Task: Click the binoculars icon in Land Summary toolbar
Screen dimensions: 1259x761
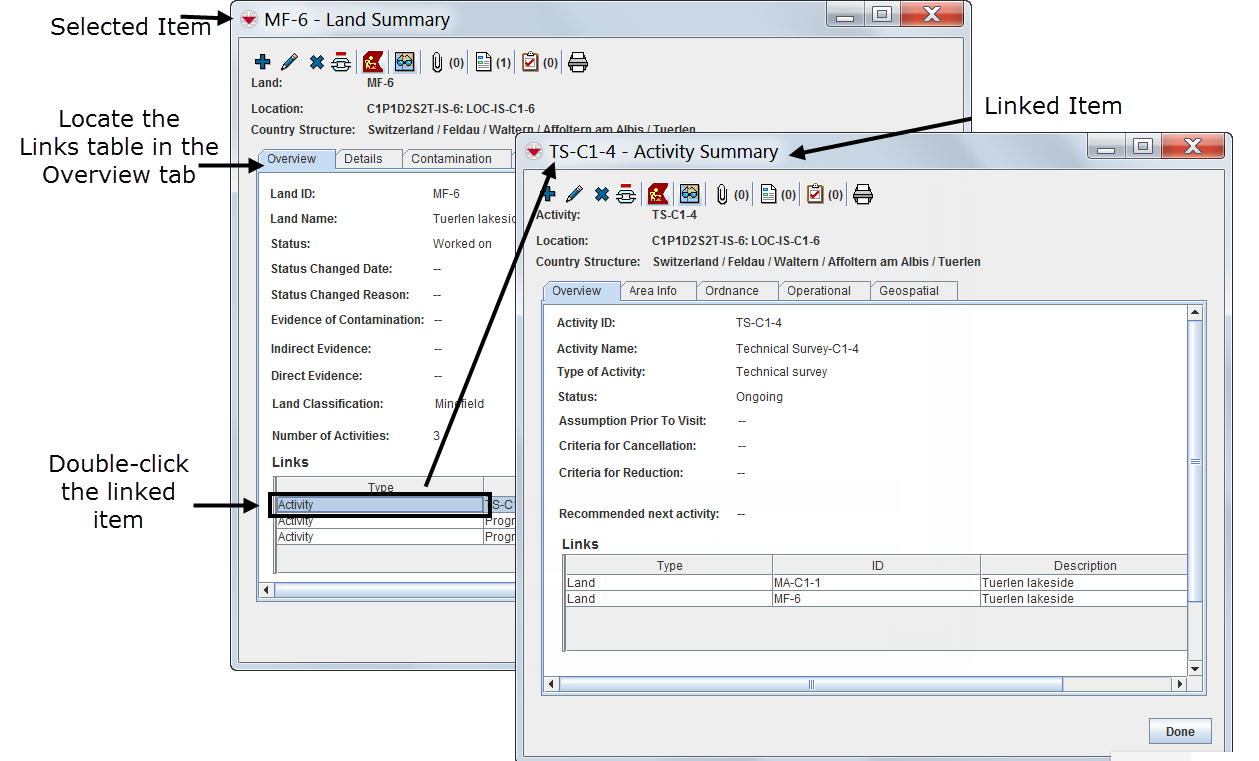Action: (x=404, y=62)
